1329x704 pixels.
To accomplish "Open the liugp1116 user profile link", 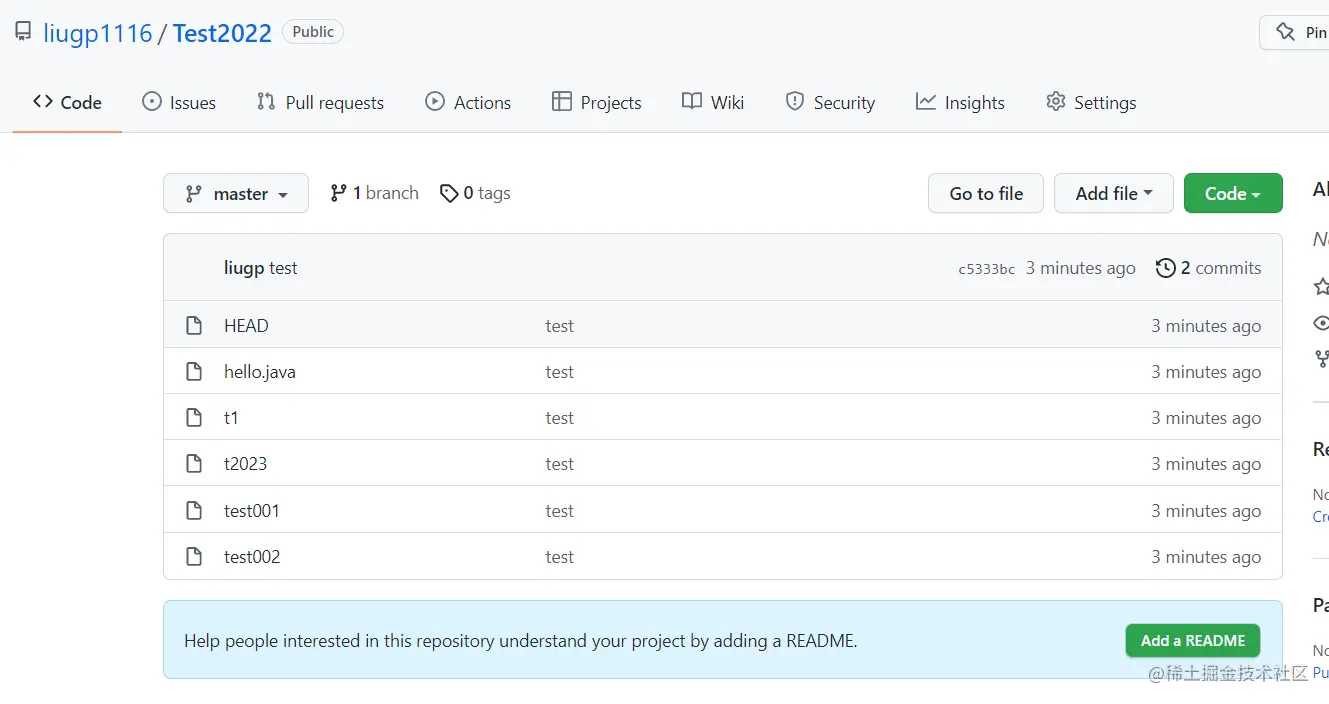I will (97, 33).
